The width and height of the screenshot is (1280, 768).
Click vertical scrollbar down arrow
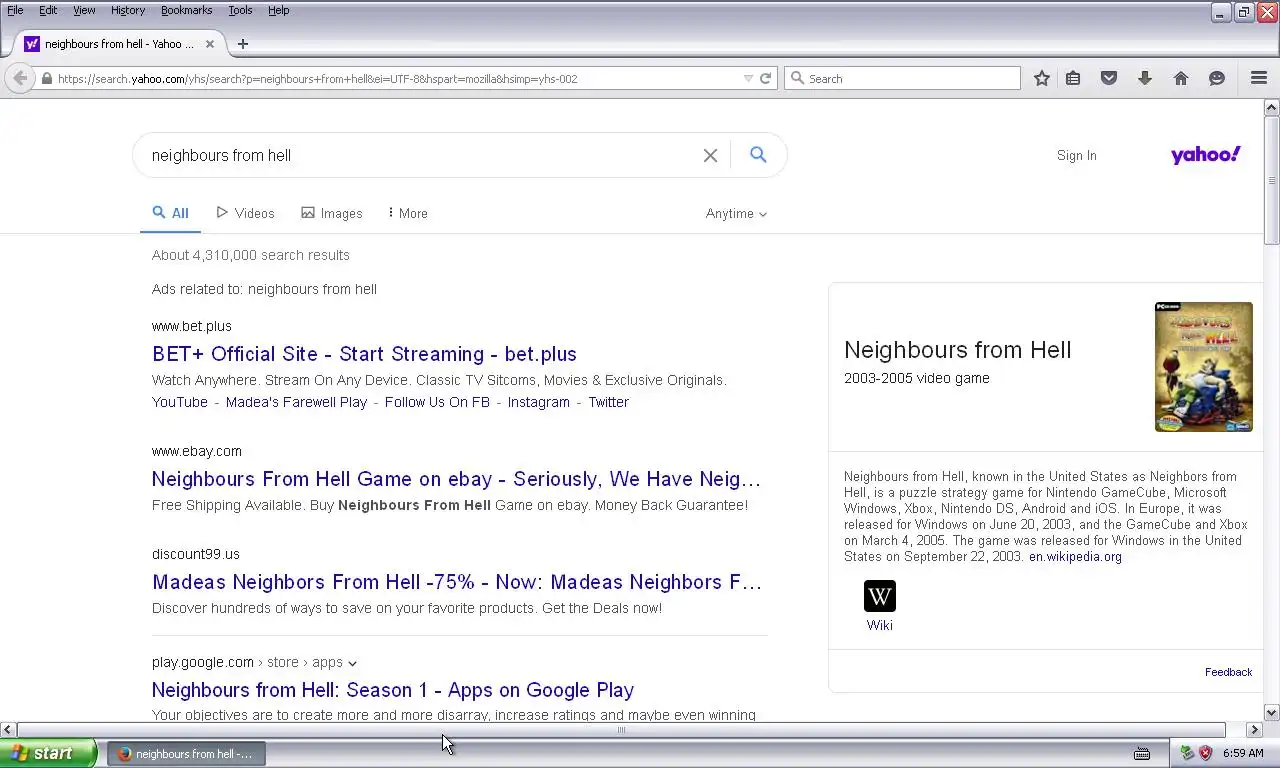pos(1272,713)
